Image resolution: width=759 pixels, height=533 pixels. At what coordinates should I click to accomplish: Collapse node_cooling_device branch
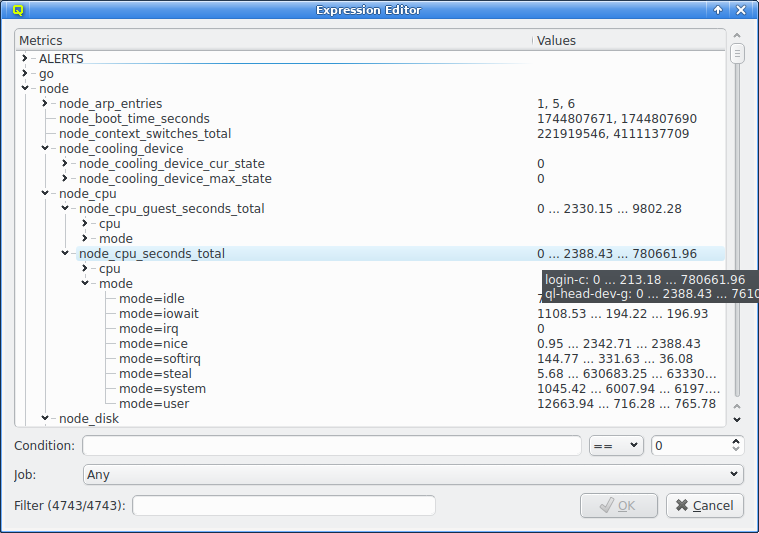point(45,148)
